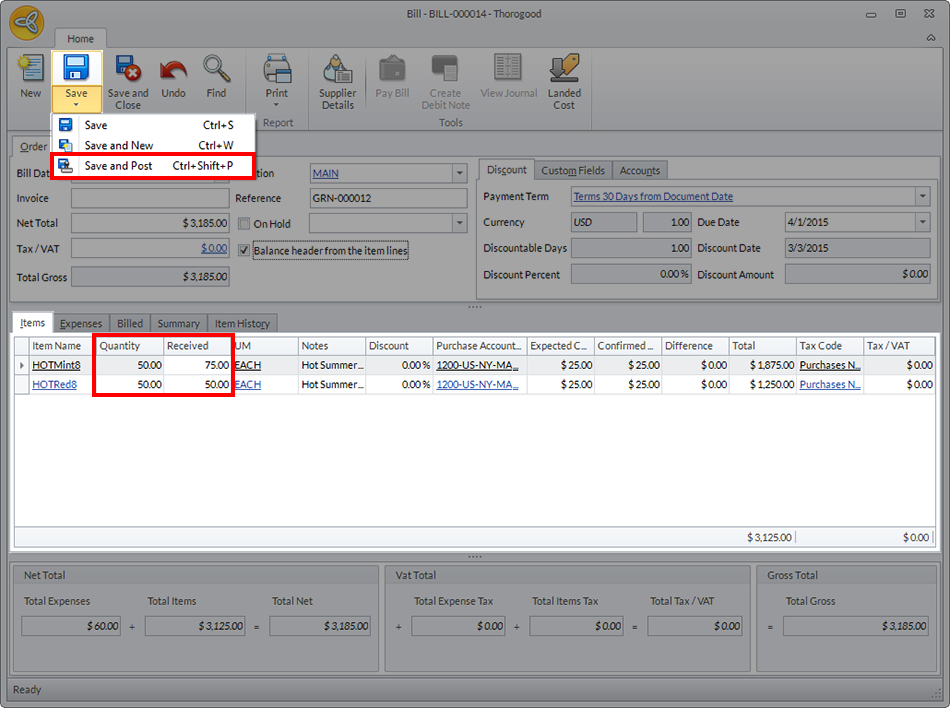Screen dimensions: 950x708
Task: Select Save and Post menu option
Action: pos(118,166)
